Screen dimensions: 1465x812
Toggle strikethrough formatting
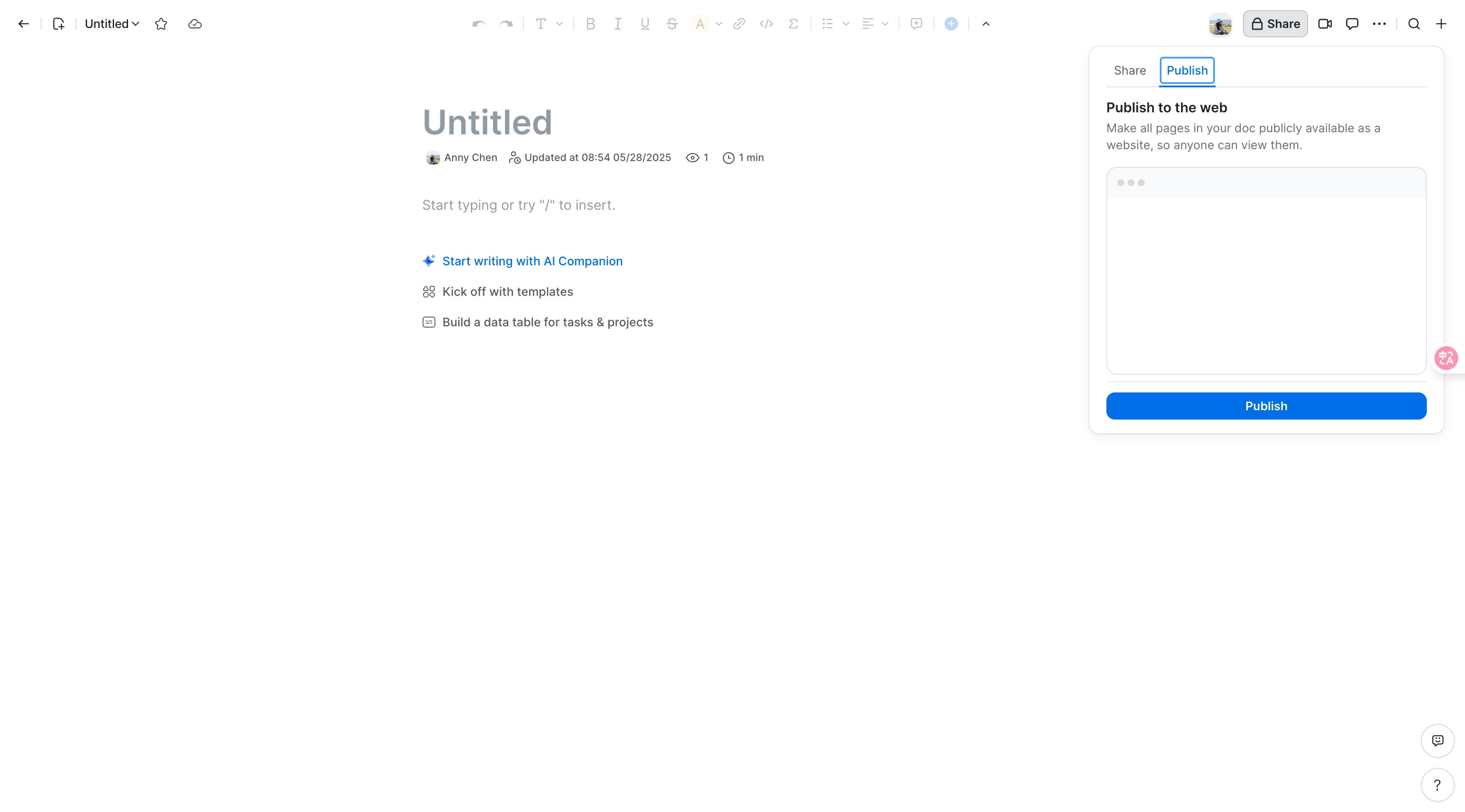tap(671, 24)
